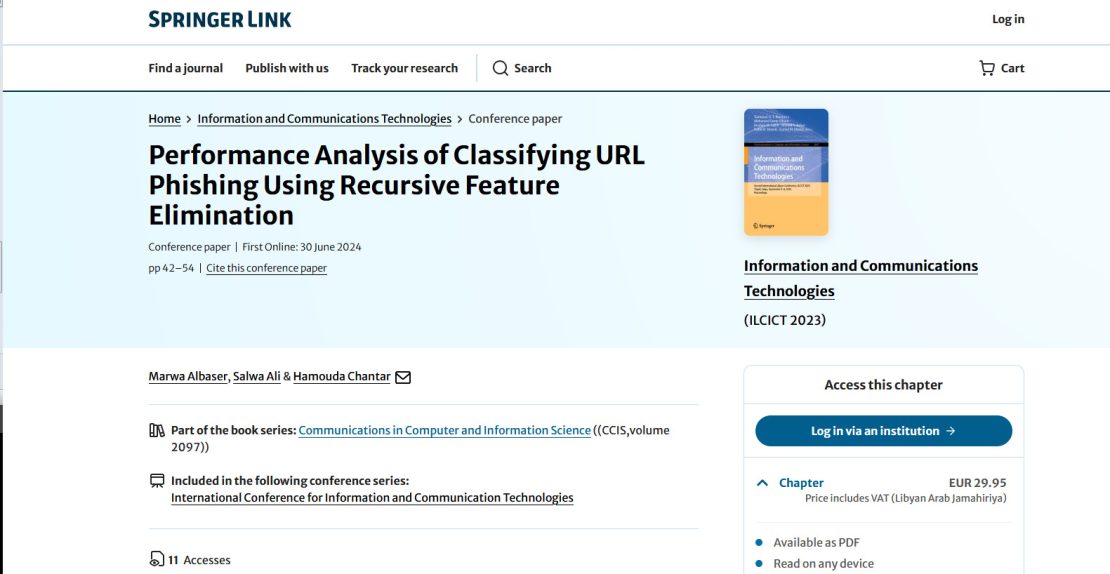This screenshot has width=1110, height=574.
Task: Click the conference series presentation icon
Action: [x=157, y=481]
